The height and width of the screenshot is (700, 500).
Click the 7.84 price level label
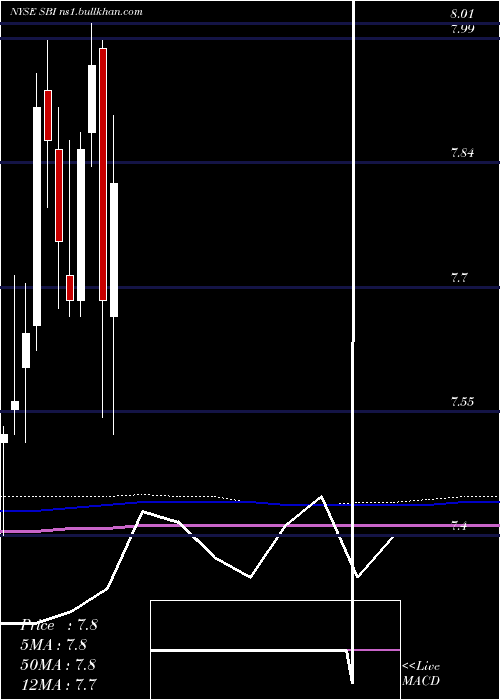pyautogui.click(x=462, y=153)
